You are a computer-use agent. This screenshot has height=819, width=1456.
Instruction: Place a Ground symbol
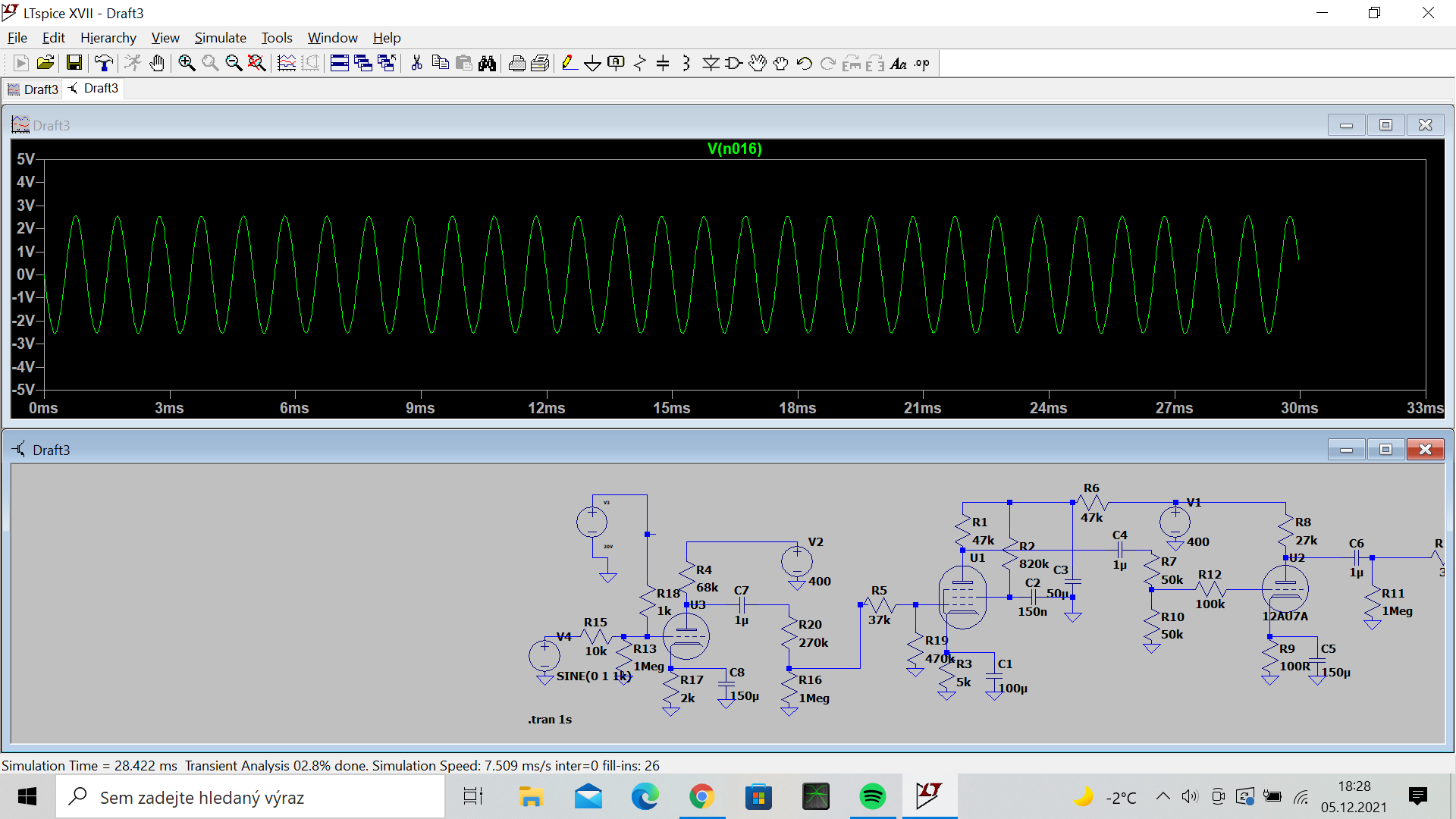pyautogui.click(x=592, y=64)
